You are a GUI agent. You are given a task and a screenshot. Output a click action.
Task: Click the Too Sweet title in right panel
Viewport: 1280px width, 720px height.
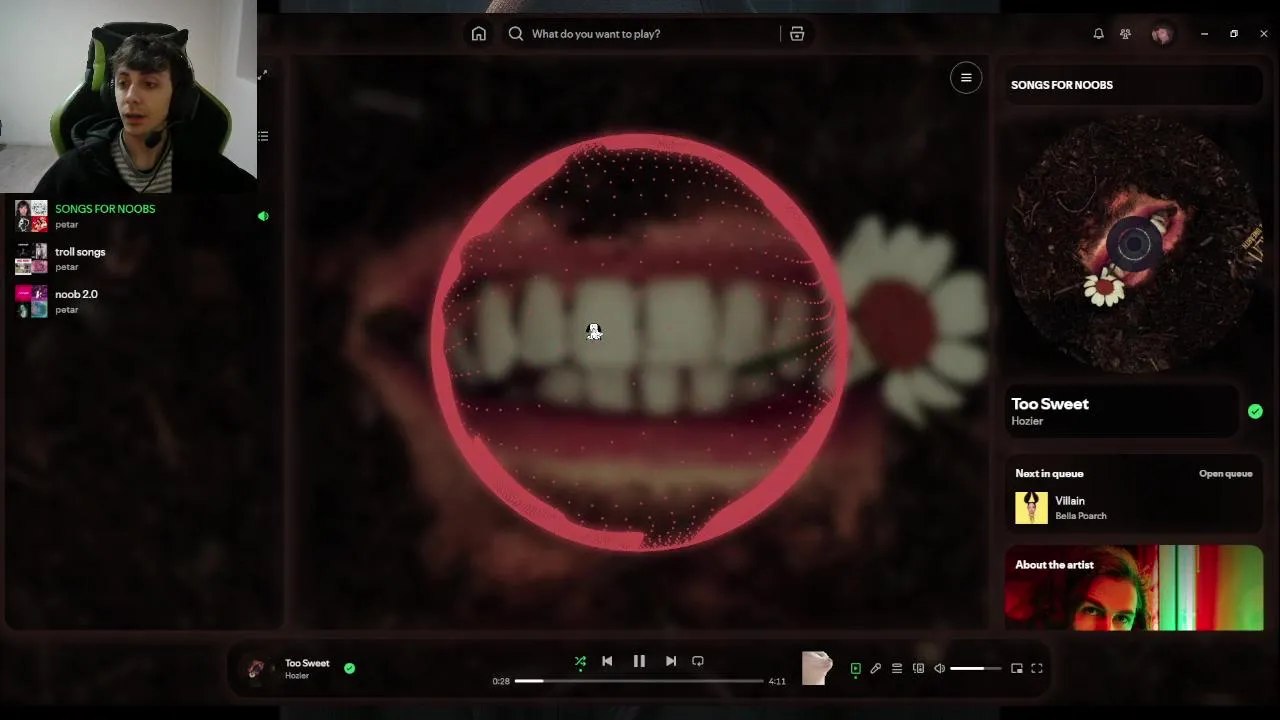1050,404
